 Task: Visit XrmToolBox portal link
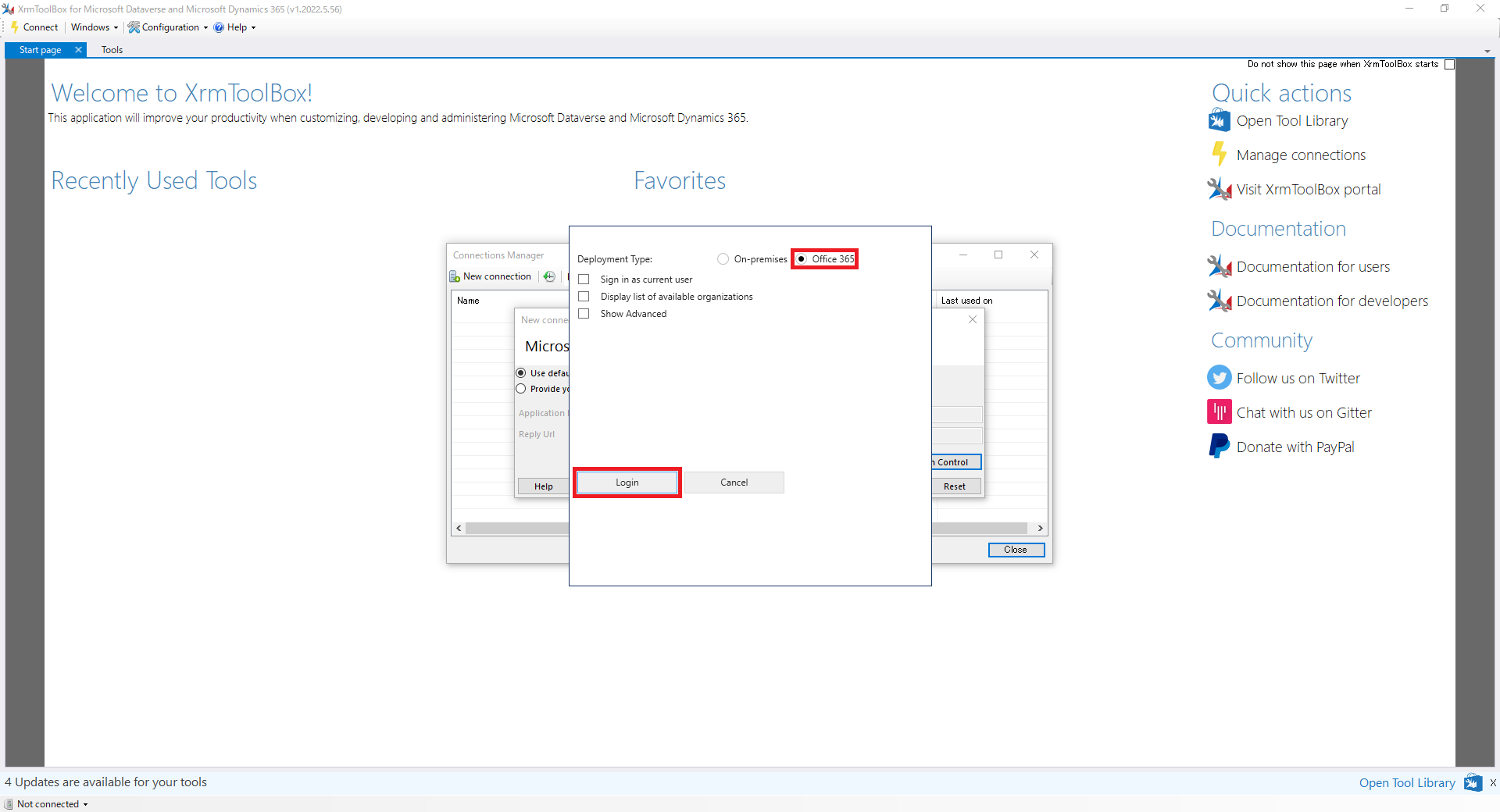coord(1309,190)
